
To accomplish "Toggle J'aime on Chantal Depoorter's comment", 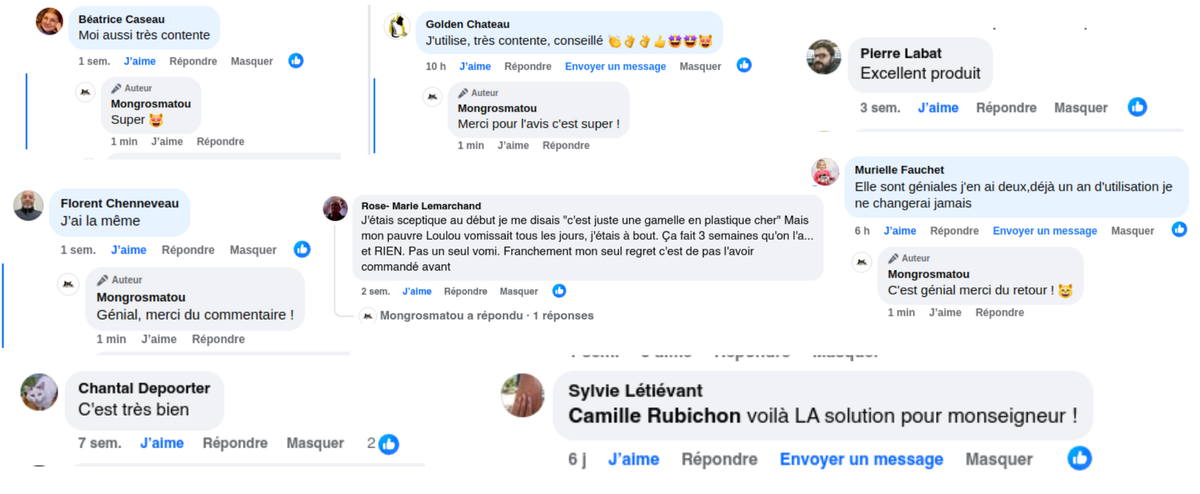I will (x=161, y=443).
